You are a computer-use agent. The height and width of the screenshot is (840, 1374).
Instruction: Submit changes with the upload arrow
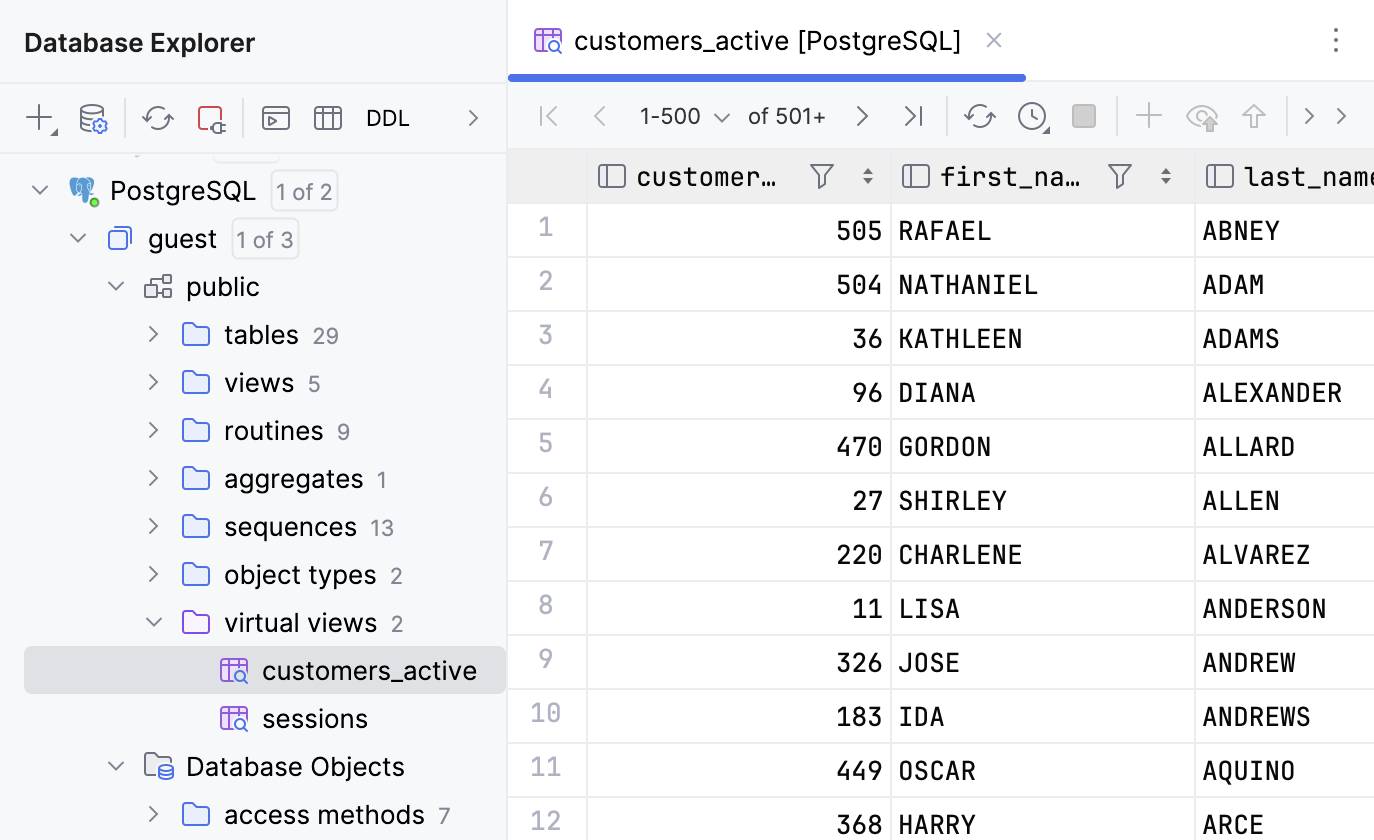click(1254, 116)
